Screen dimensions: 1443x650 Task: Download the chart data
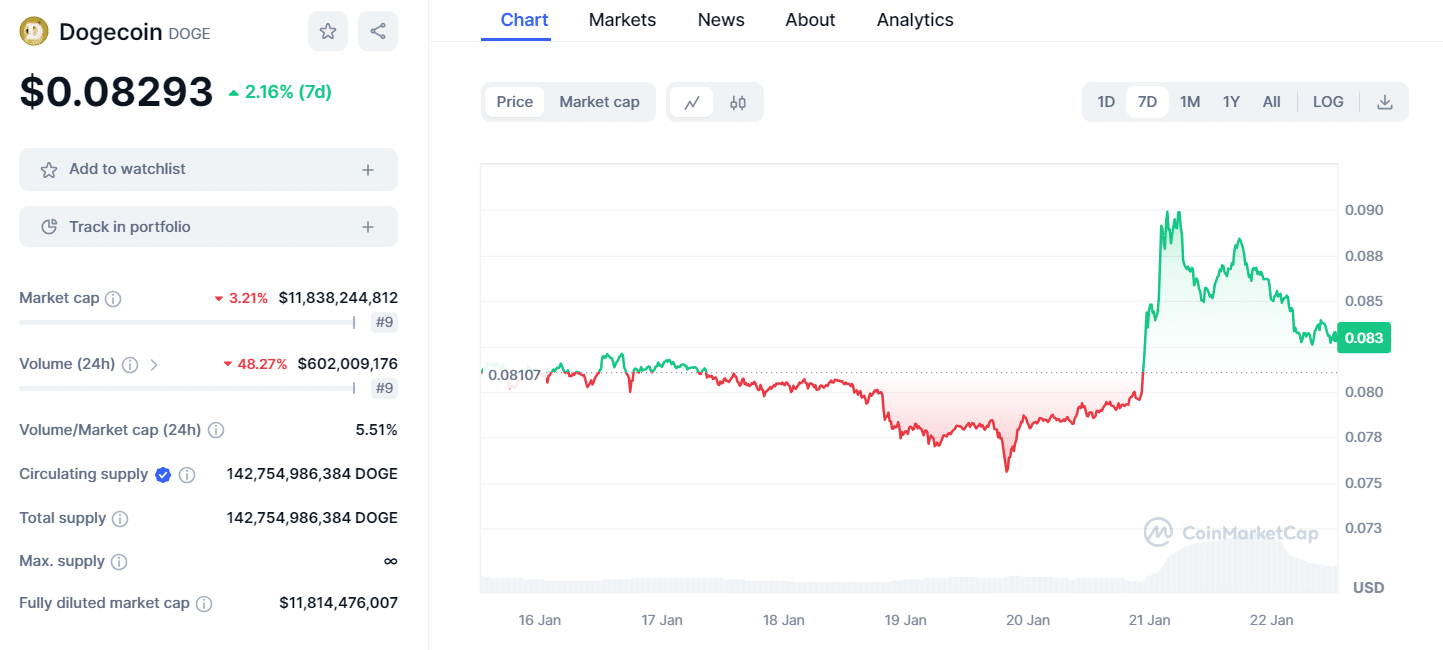pos(1385,102)
